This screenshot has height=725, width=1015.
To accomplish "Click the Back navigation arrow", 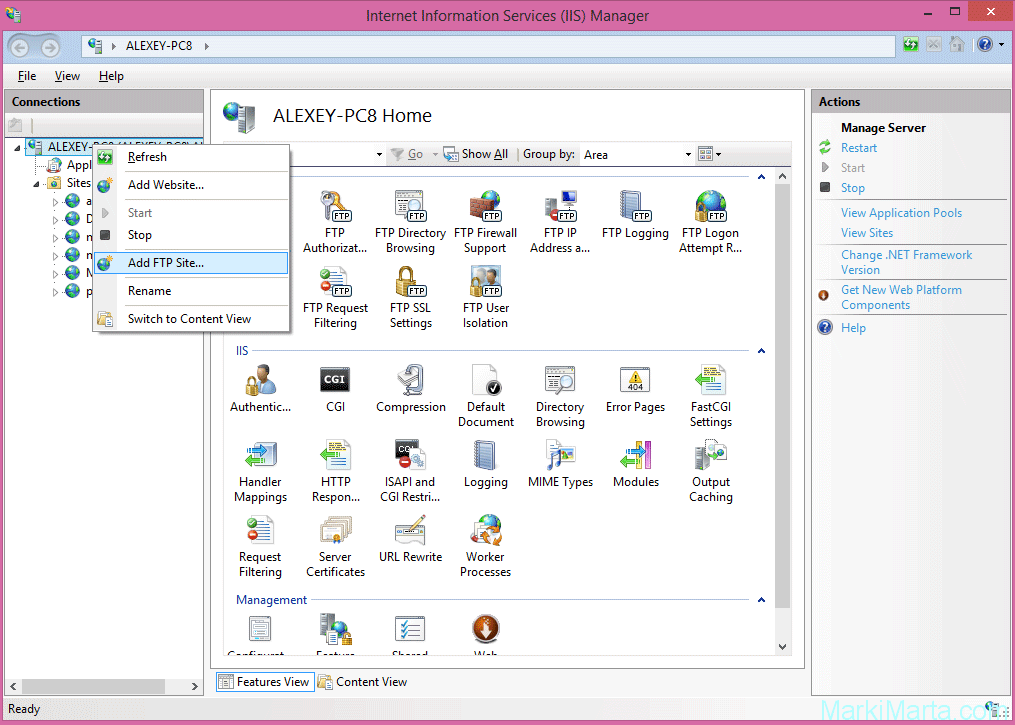I will (x=19, y=47).
